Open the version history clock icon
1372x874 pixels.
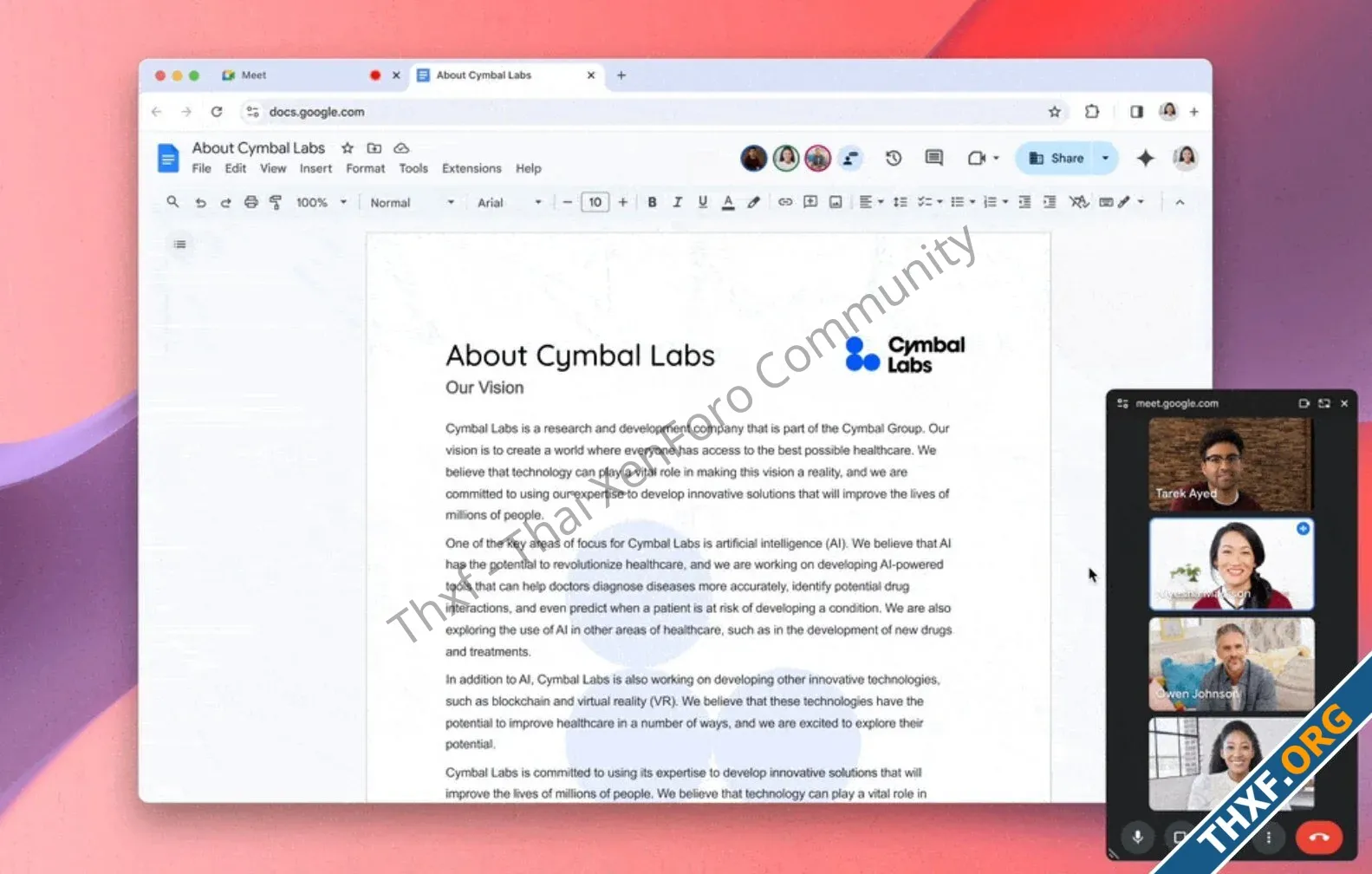(x=894, y=158)
